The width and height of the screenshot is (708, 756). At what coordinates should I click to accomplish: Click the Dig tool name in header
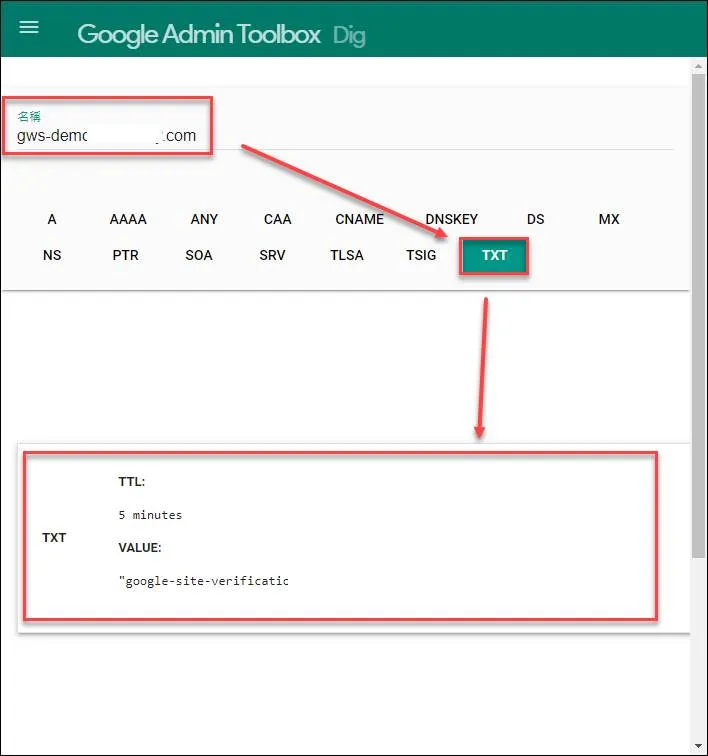(x=349, y=36)
